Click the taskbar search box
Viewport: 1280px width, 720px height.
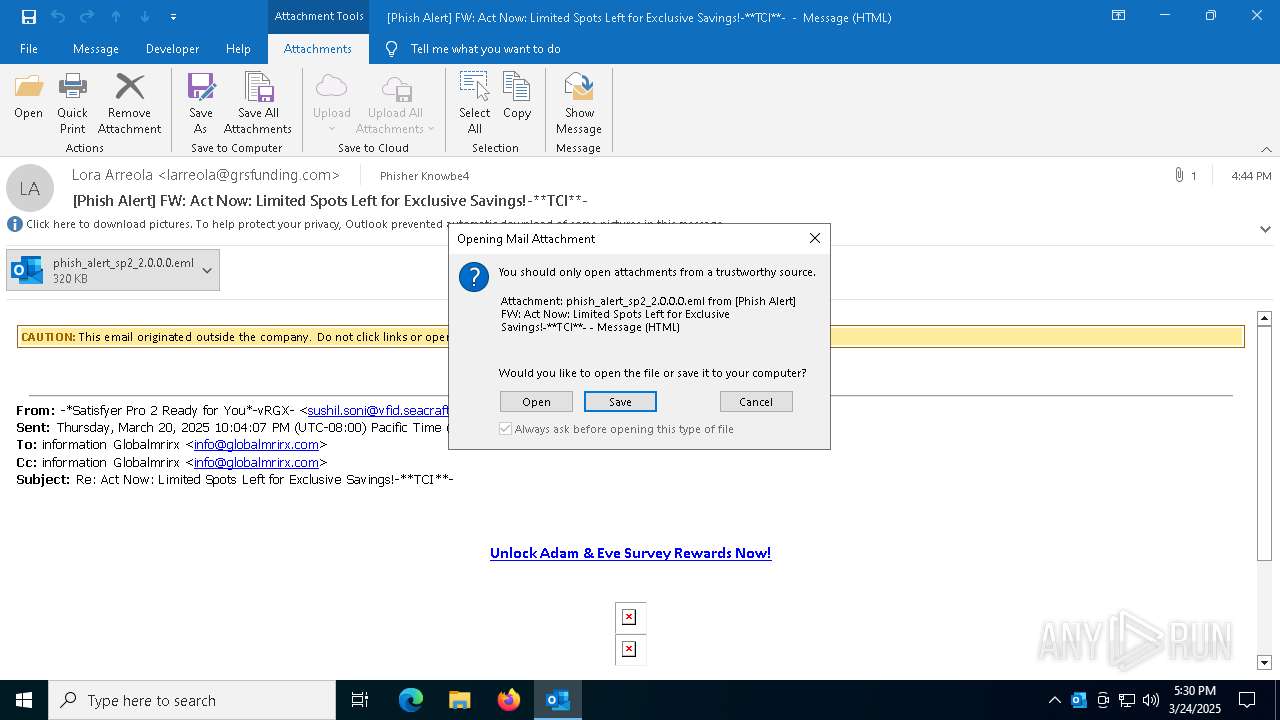click(x=192, y=700)
